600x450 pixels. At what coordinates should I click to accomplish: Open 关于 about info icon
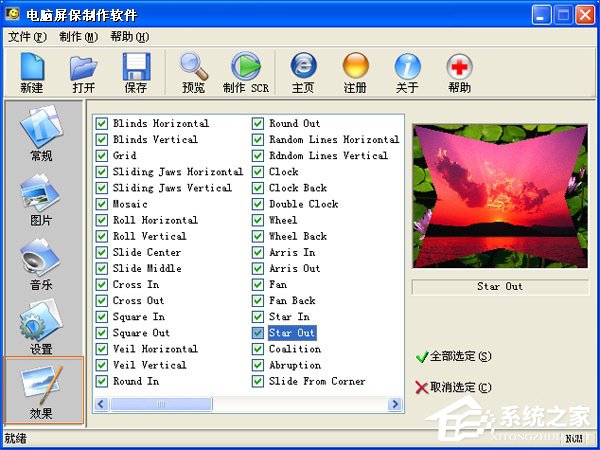pyautogui.click(x=407, y=71)
